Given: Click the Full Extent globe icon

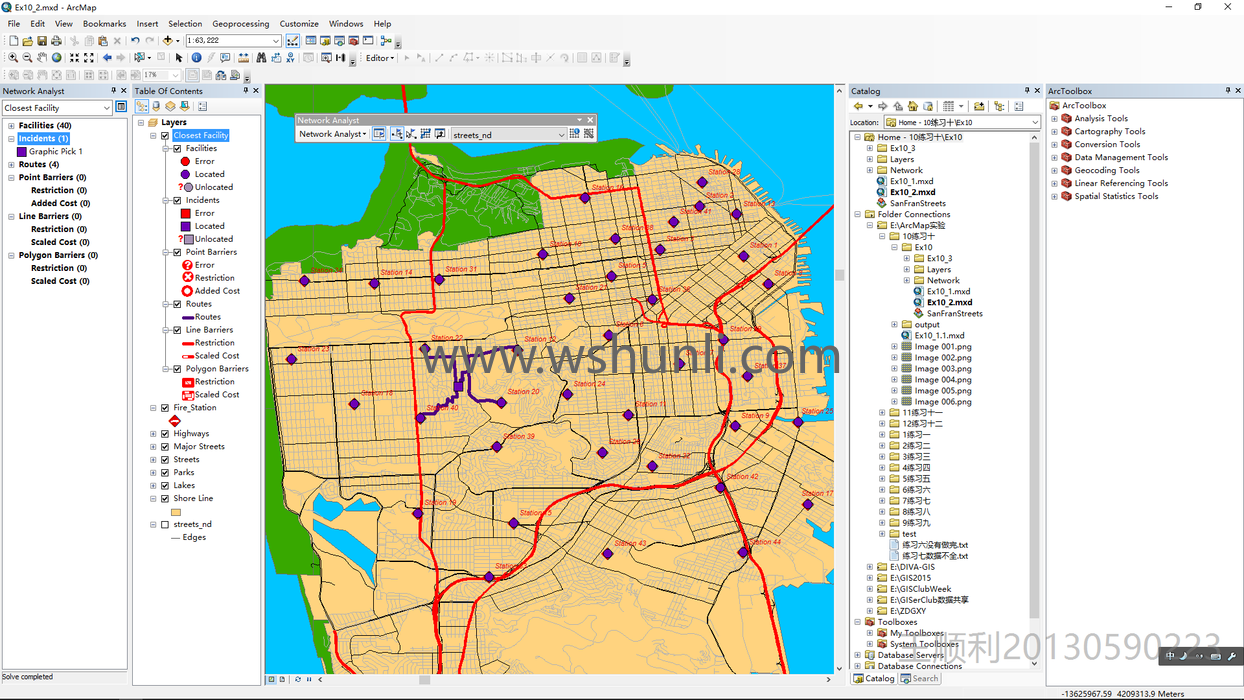Looking at the screenshot, I should click(56, 58).
